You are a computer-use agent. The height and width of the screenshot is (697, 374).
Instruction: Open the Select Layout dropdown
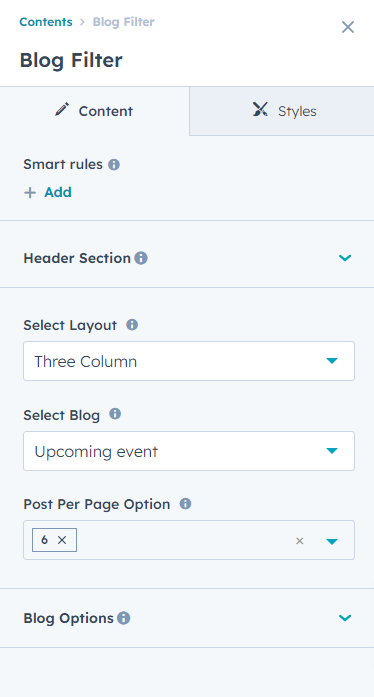pyautogui.click(x=189, y=361)
